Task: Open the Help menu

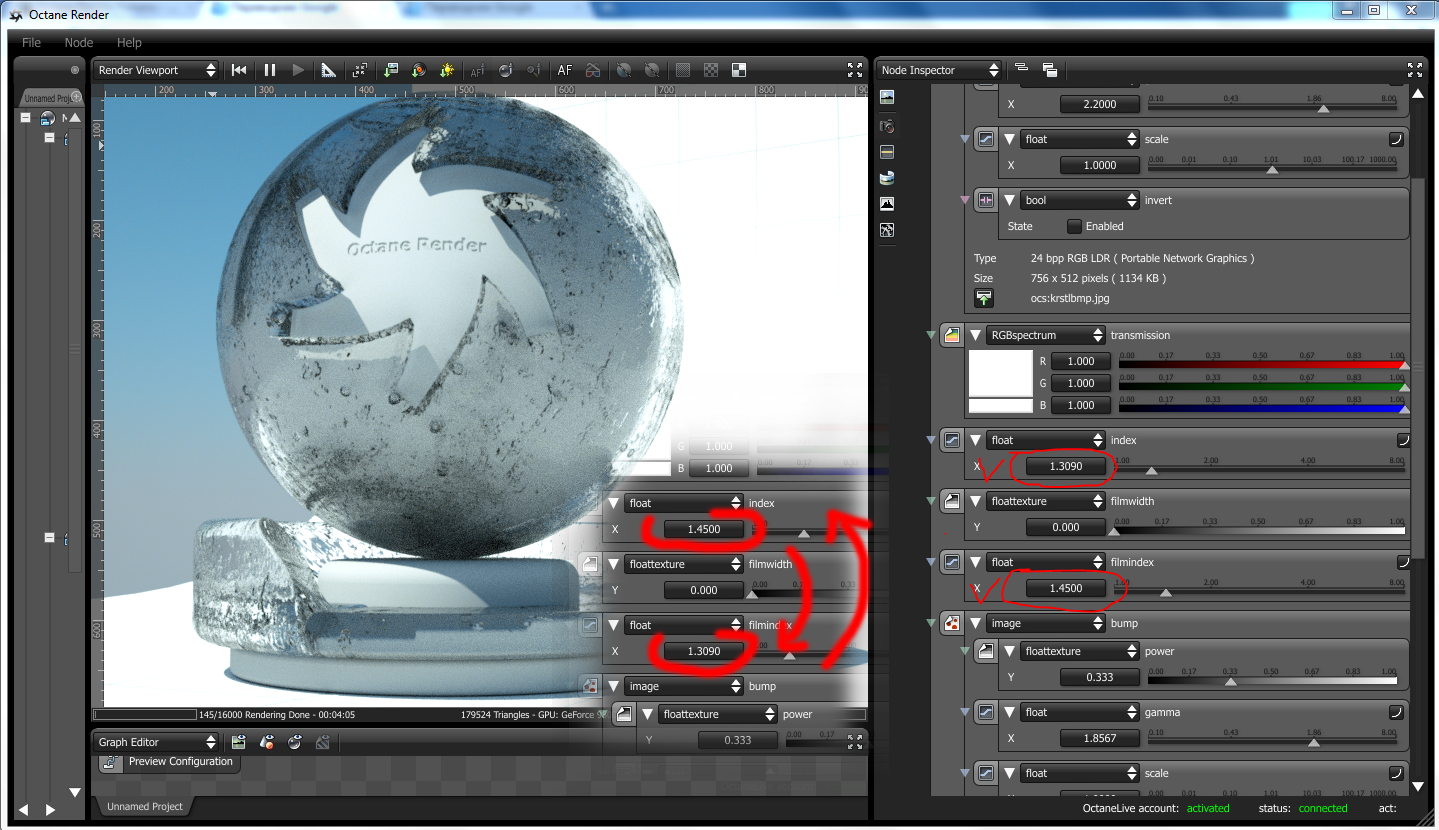Action: coord(129,43)
